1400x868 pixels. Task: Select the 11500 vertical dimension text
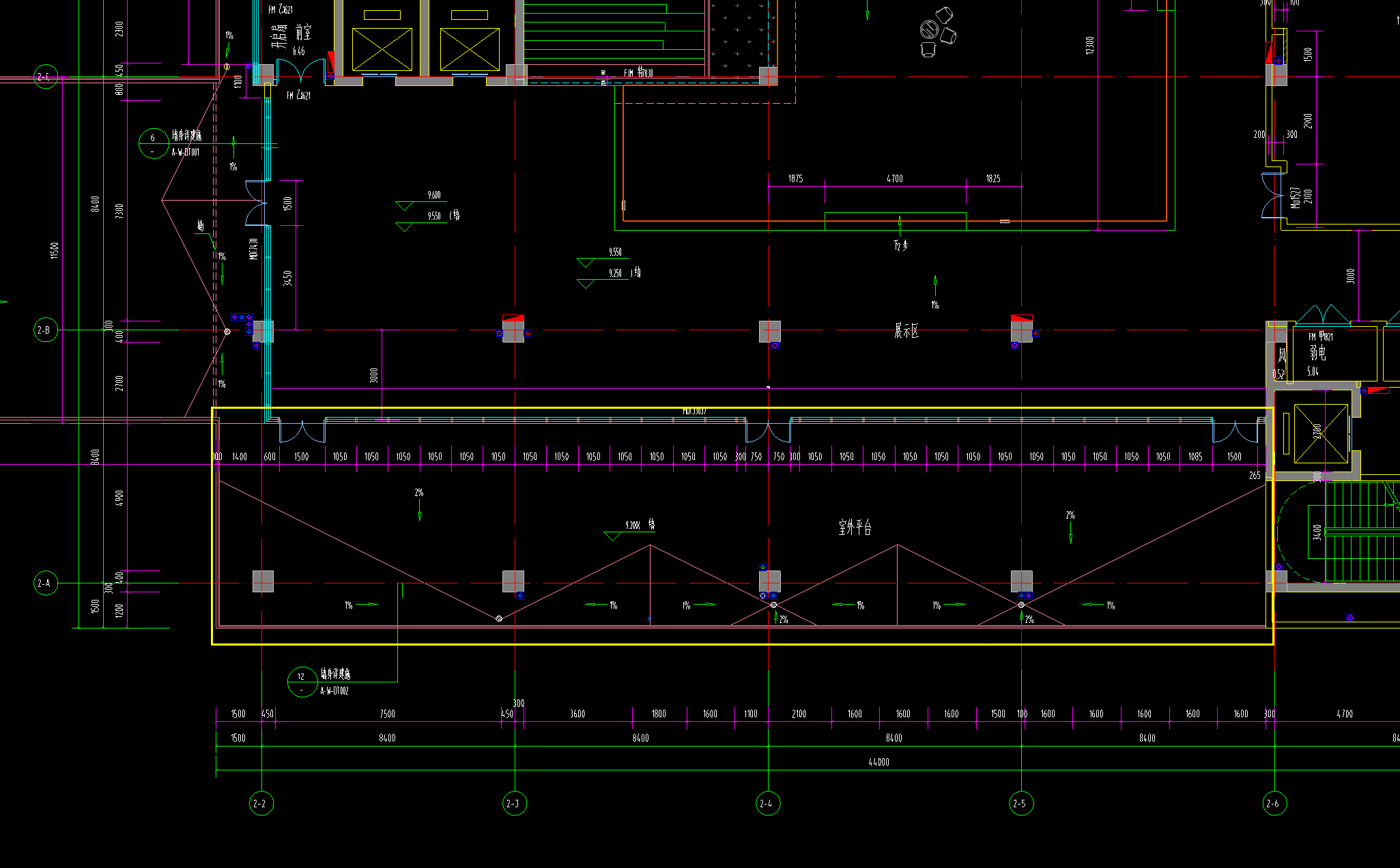(55, 250)
